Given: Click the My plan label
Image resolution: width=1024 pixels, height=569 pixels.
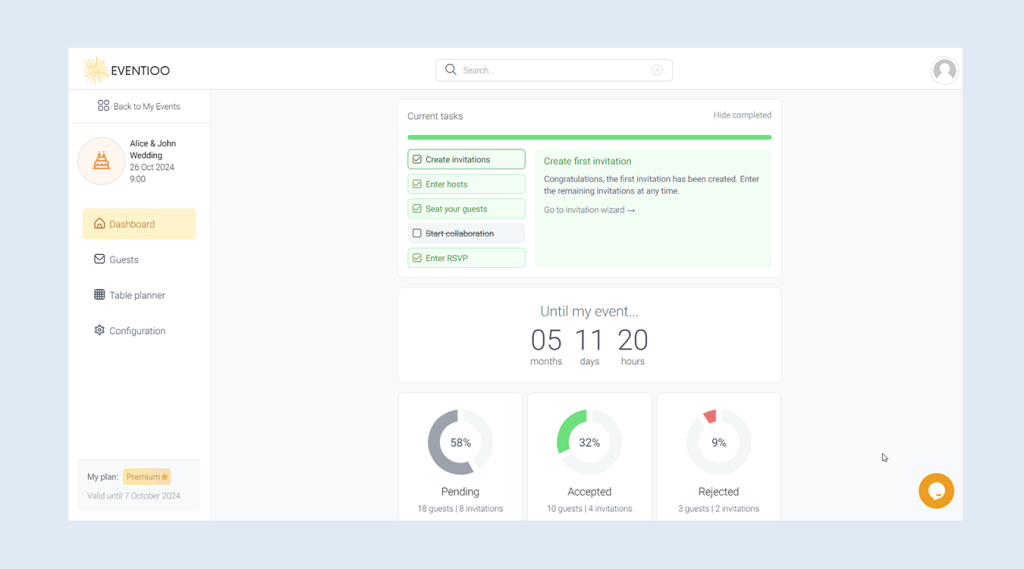Looking at the screenshot, I should click(x=103, y=477).
